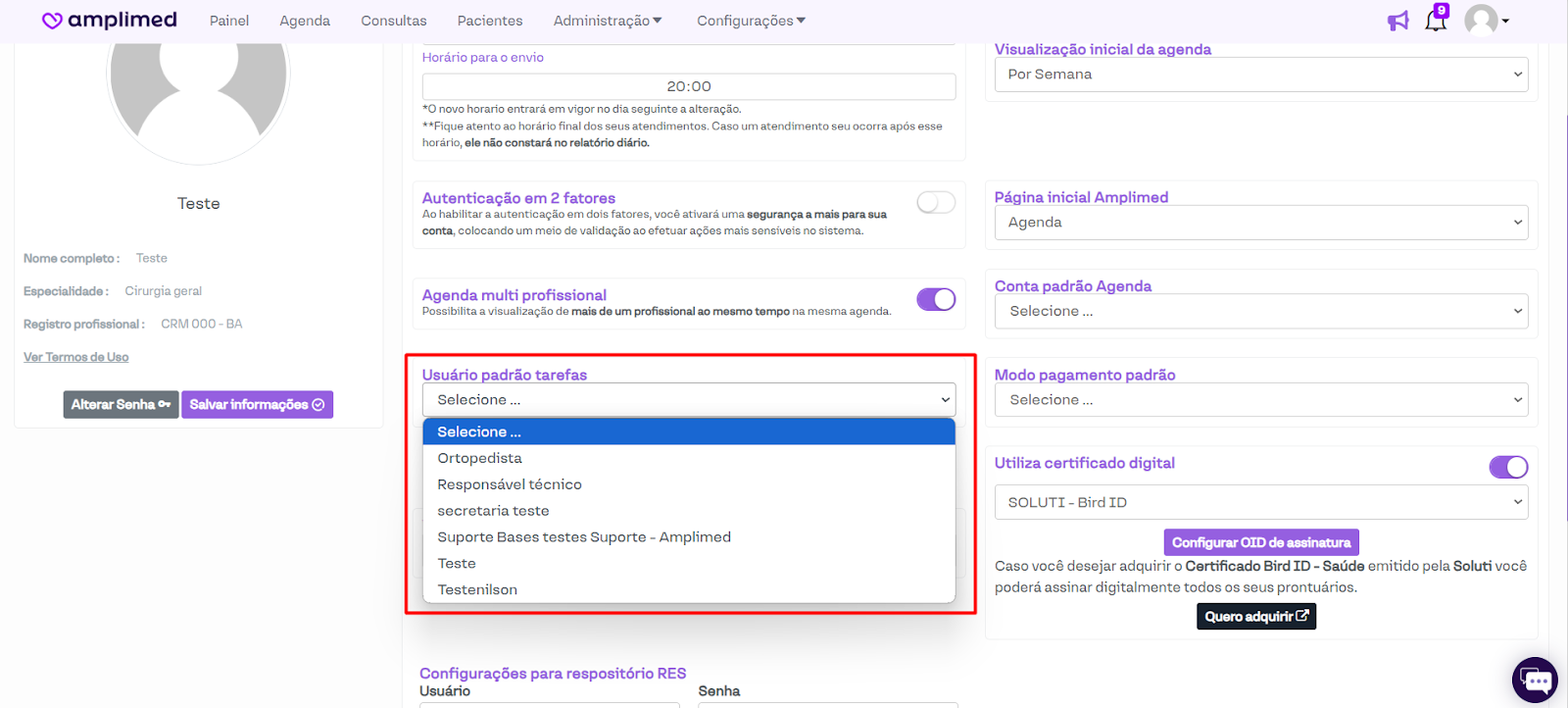Click the Salvar informações button
The height and width of the screenshot is (708, 1568).
257,405
